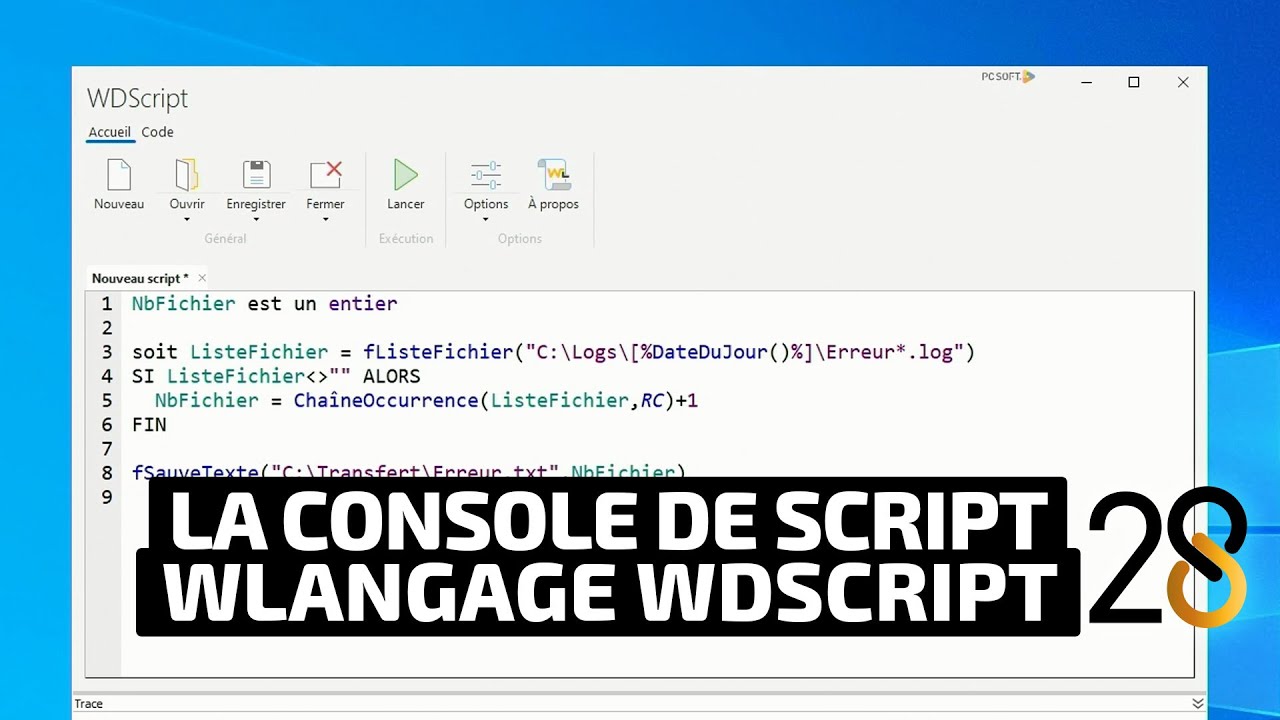This screenshot has height=720, width=1280.
Task: Place cursor on "NbFichier est un entier" line
Action: tap(264, 304)
